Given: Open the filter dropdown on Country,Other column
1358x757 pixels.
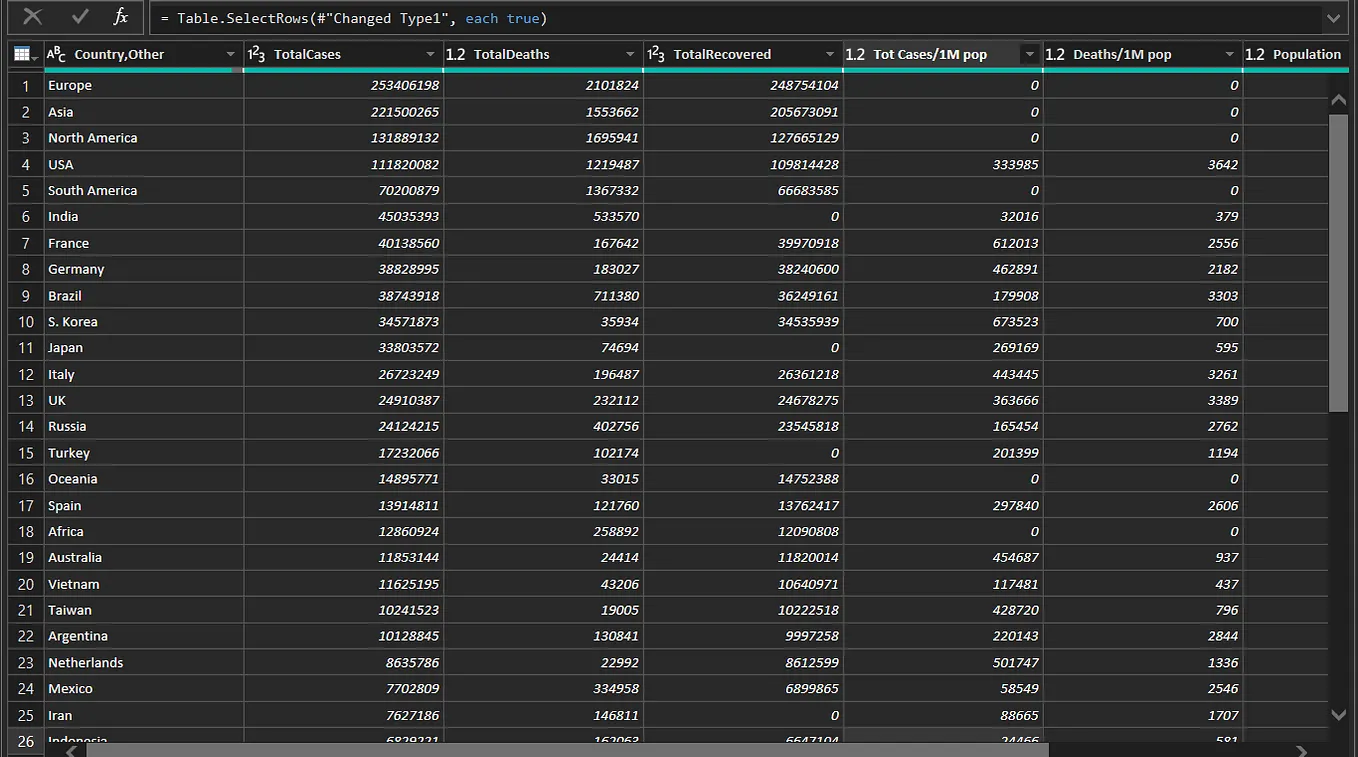Looking at the screenshot, I should [232, 54].
